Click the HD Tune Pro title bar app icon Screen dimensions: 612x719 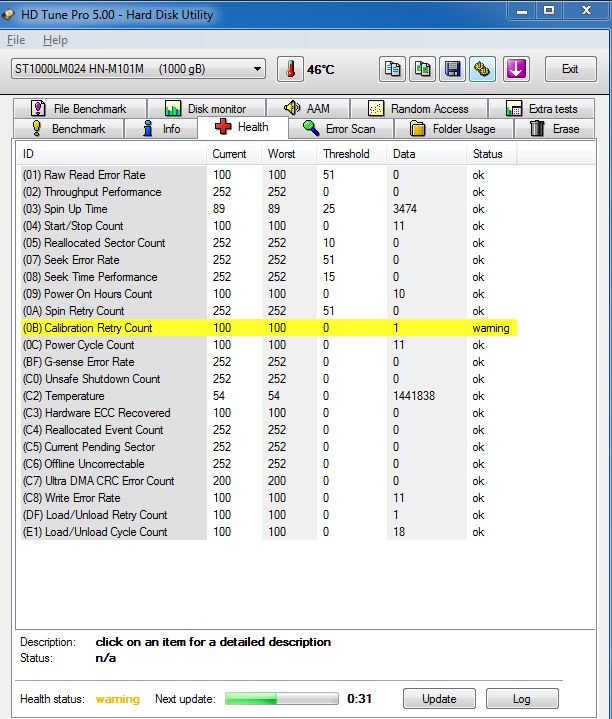8,14
